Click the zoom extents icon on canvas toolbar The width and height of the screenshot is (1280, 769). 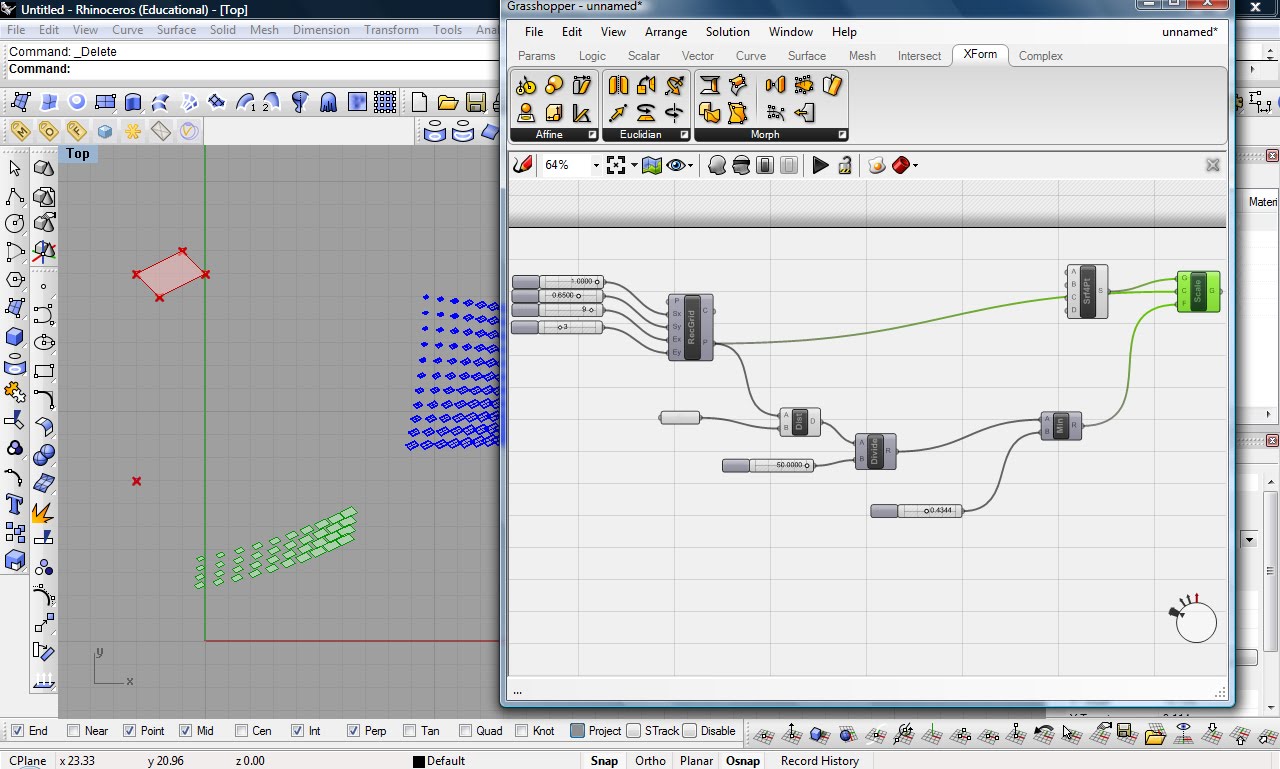point(615,165)
